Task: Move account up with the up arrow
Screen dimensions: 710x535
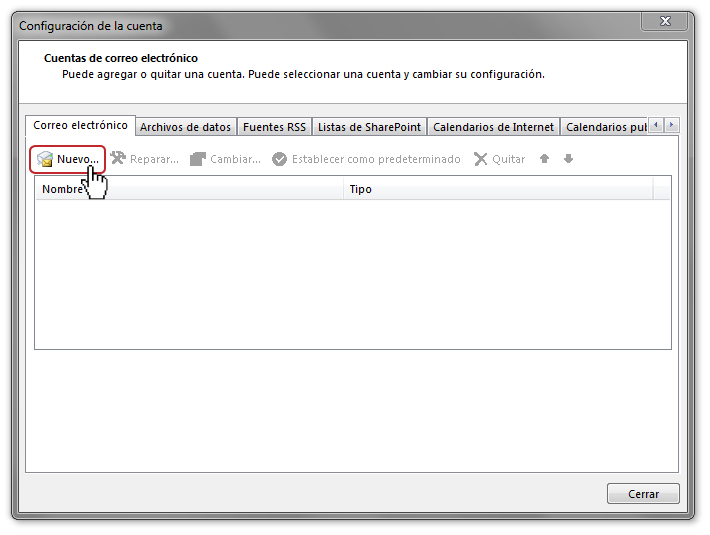Action: click(544, 158)
